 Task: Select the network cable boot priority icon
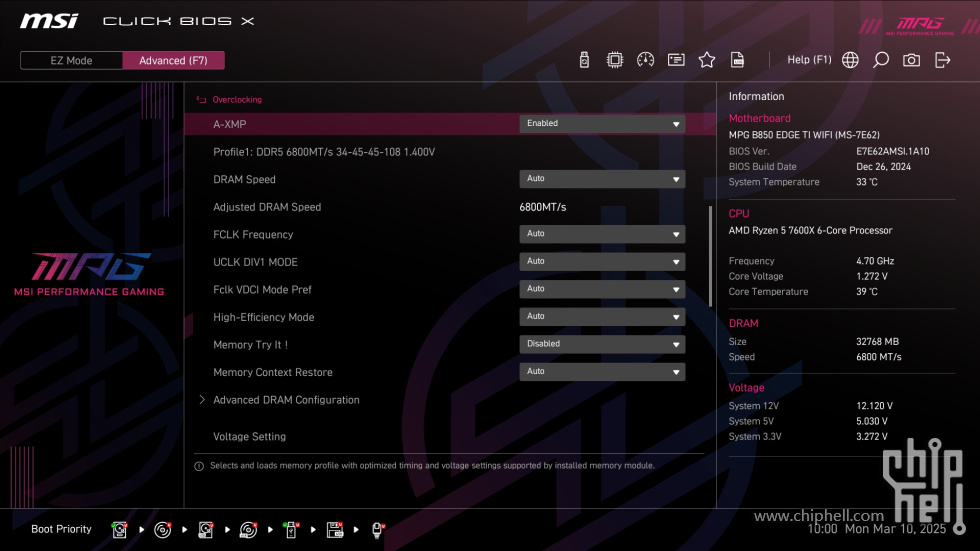(x=378, y=530)
